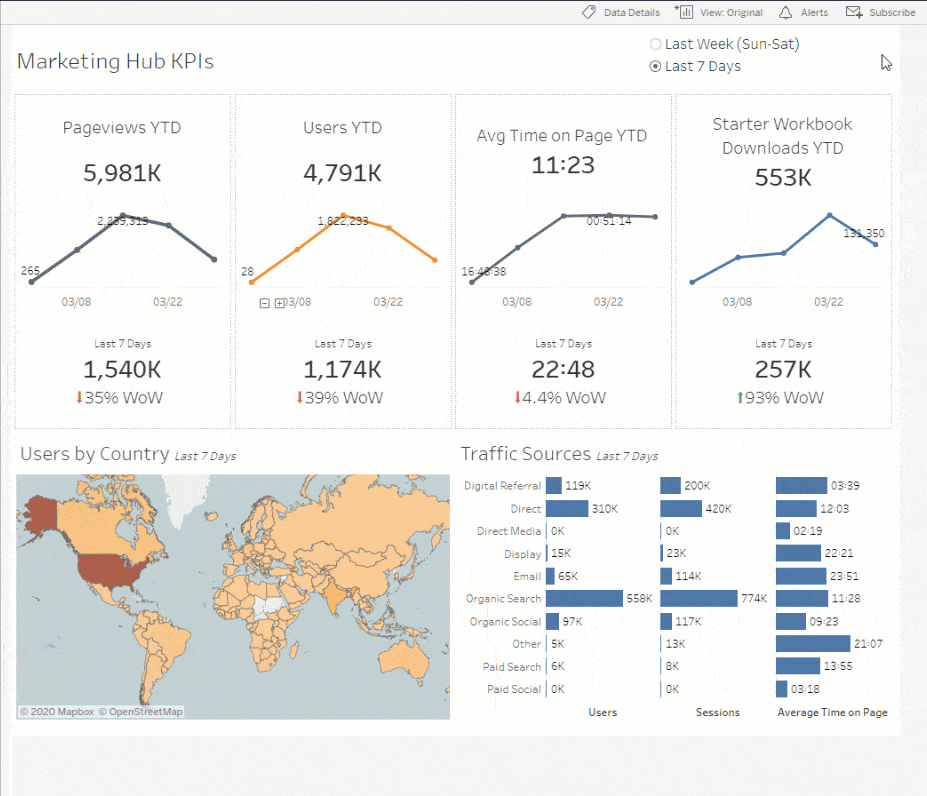Click Brazil on the world map

click(x=168, y=639)
